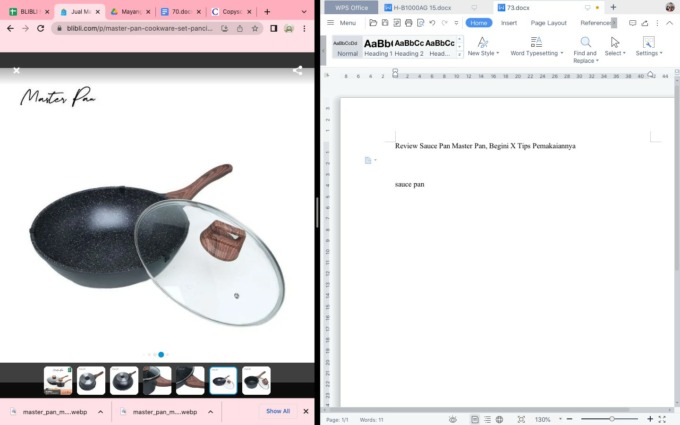680x425 pixels.
Task: Switch to the 70.docx browser tab
Action: click(x=181, y=12)
